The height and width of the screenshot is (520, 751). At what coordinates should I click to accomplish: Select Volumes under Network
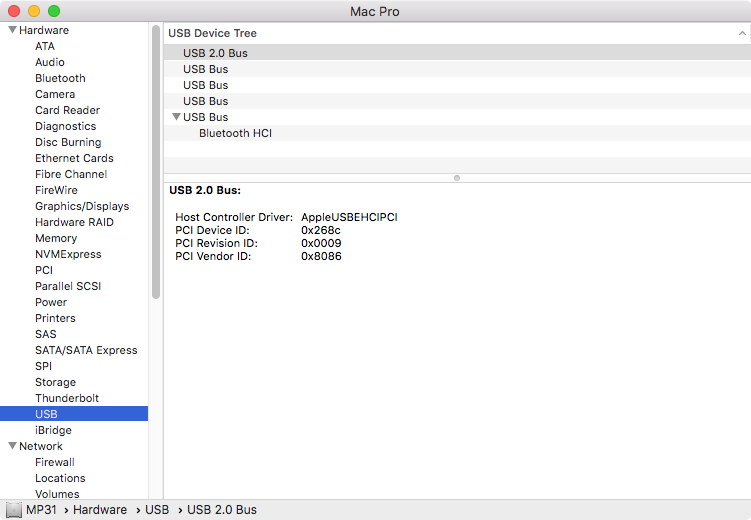coord(57,494)
